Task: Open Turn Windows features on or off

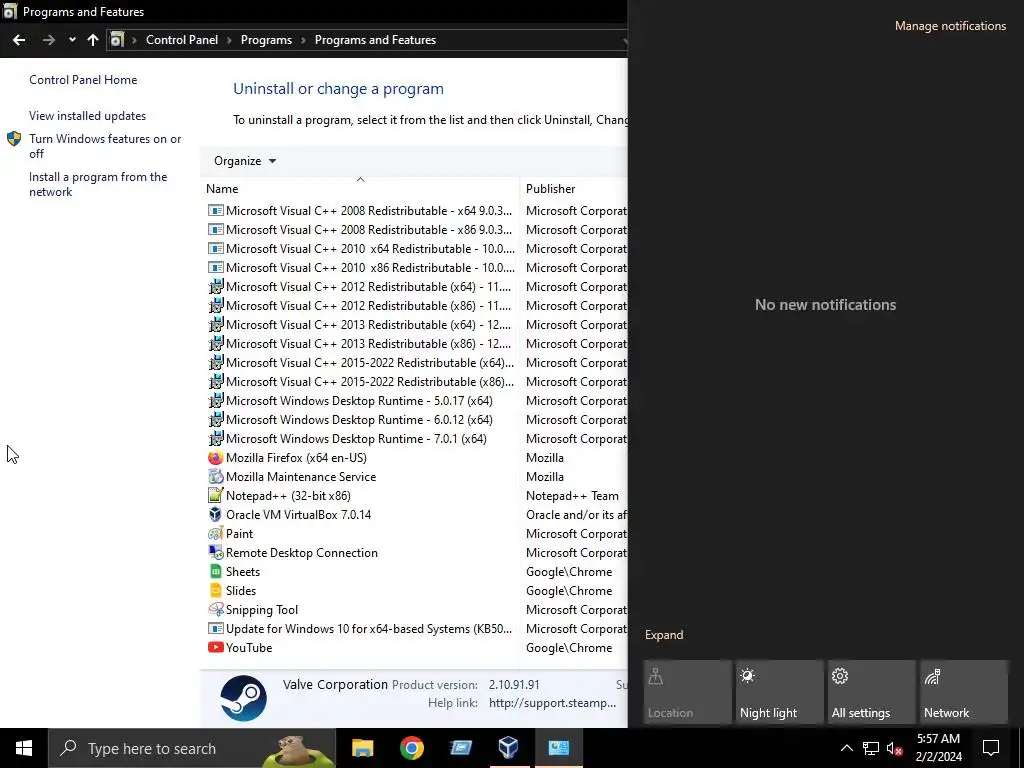Action: tap(105, 146)
